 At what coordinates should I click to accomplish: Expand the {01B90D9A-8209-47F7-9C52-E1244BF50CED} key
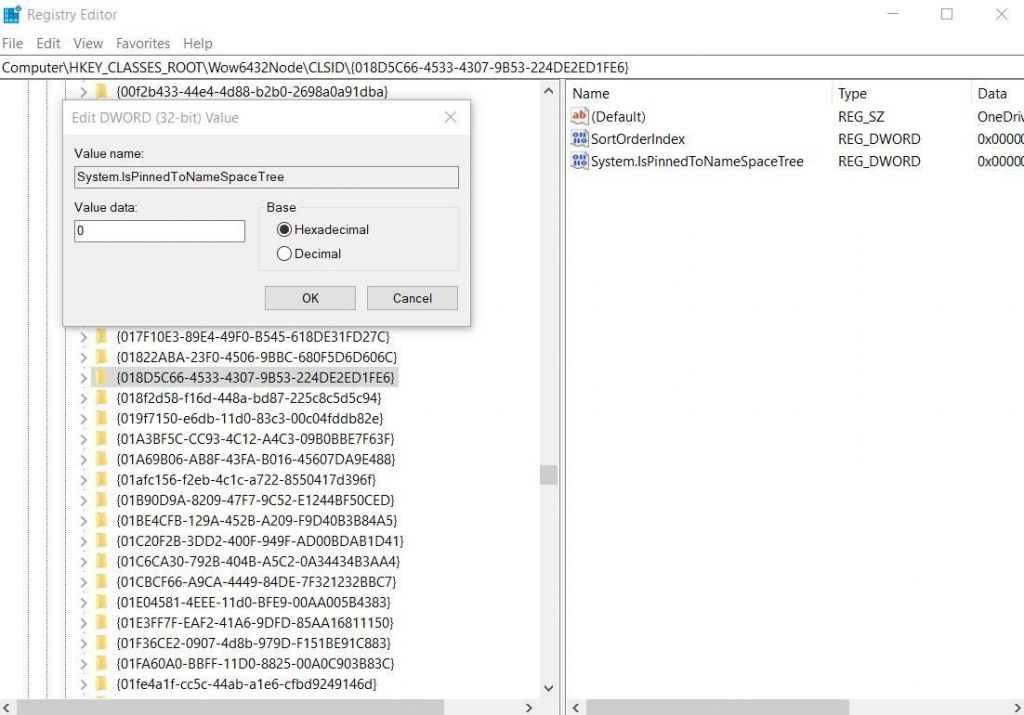[x=84, y=499]
